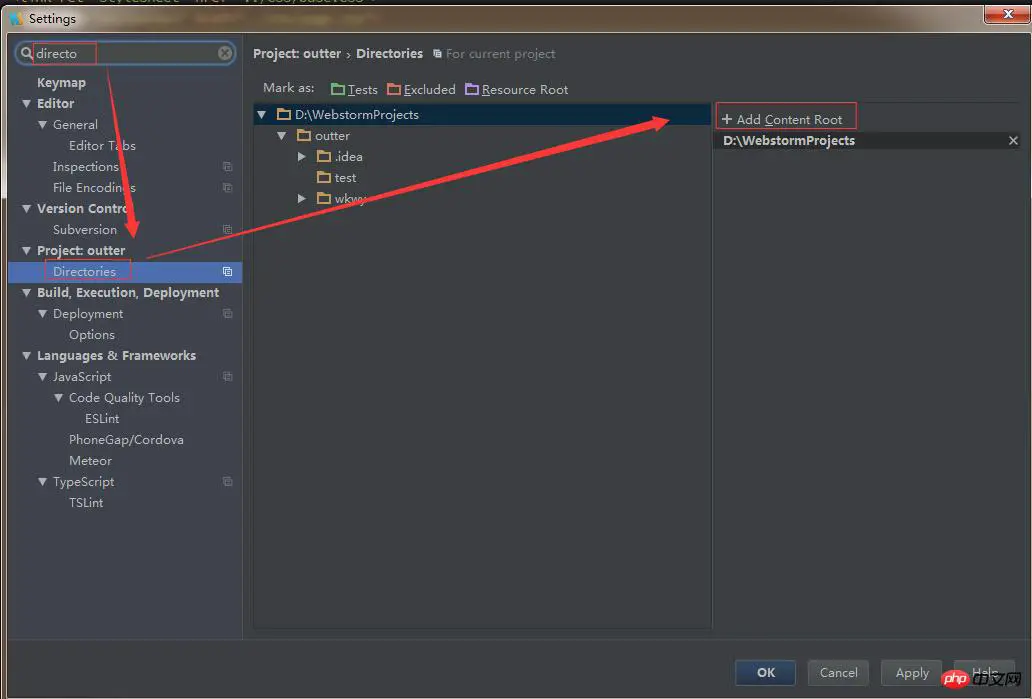Open the ESLint settings page
1032x699 pixels.
102,419
